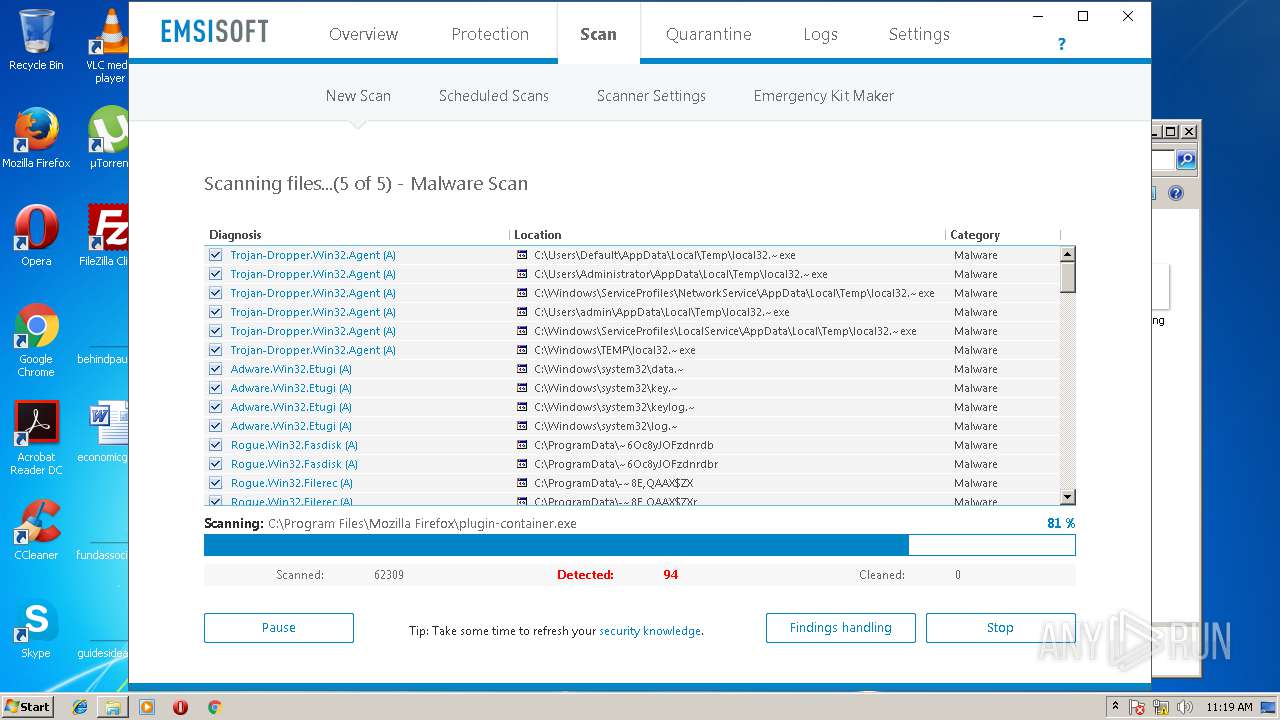
Task: Stop the running scan
Action: [x=1000, y=628]
